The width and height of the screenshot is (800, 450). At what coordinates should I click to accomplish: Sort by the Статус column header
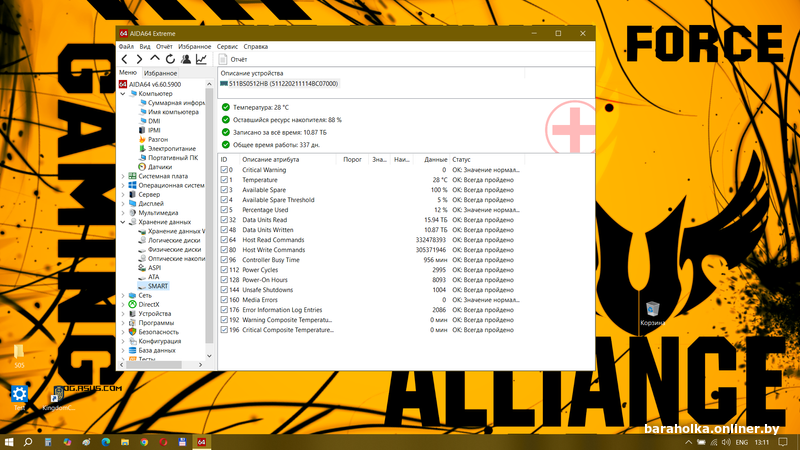click(x=487, y=160)
